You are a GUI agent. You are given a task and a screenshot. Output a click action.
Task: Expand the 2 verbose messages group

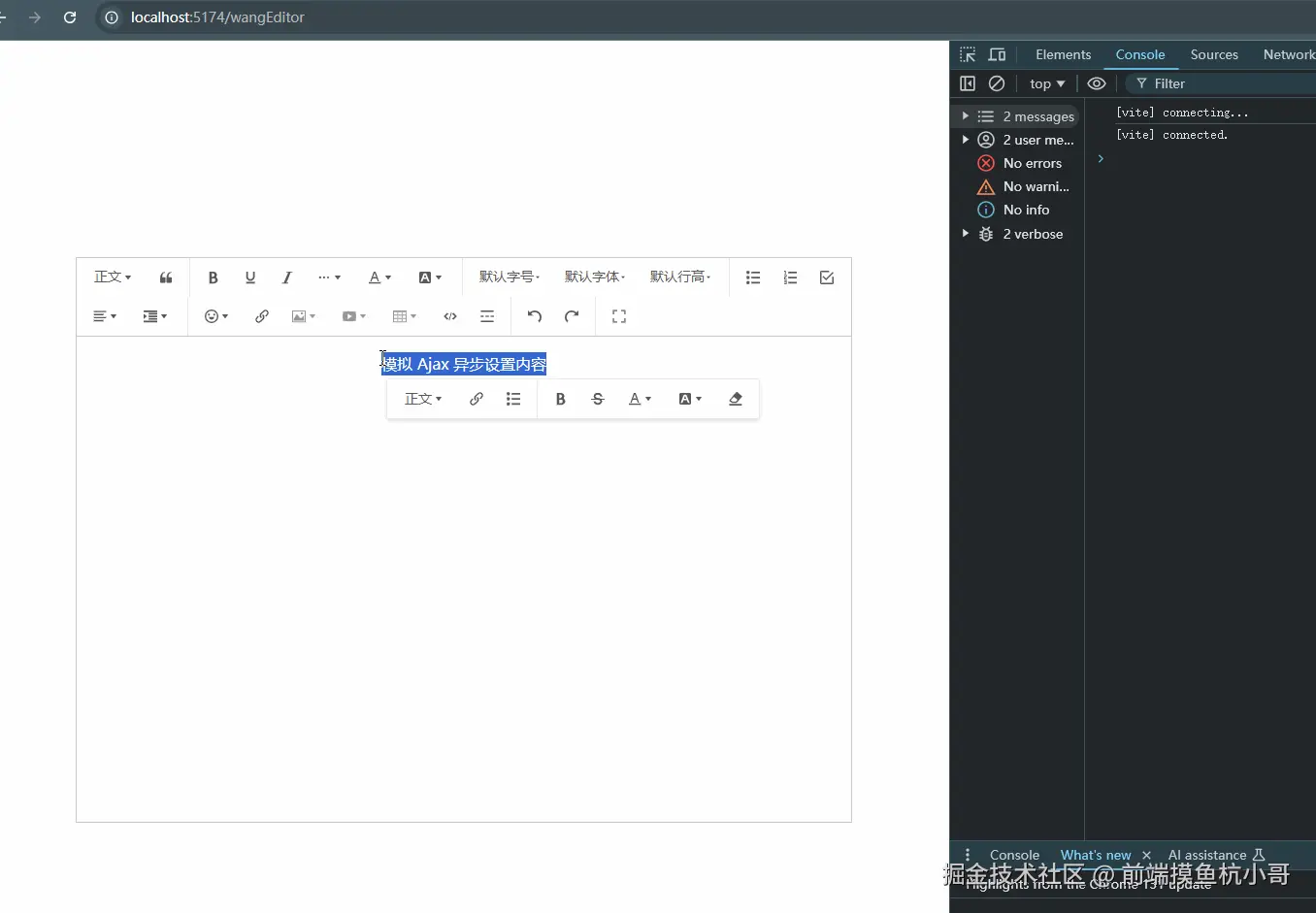[965, 234]
